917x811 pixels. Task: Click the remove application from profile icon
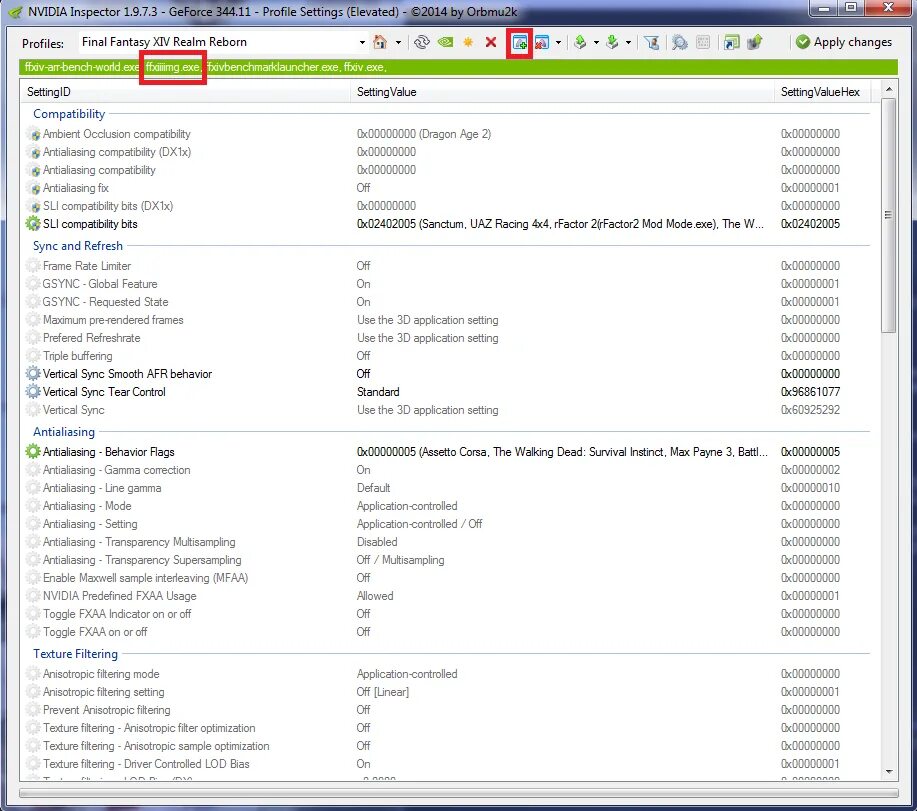coord(542,42)
